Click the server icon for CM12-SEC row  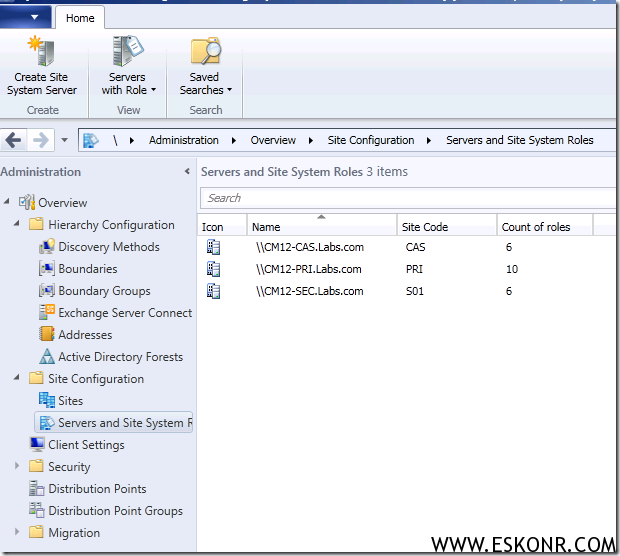pos(214,291)
